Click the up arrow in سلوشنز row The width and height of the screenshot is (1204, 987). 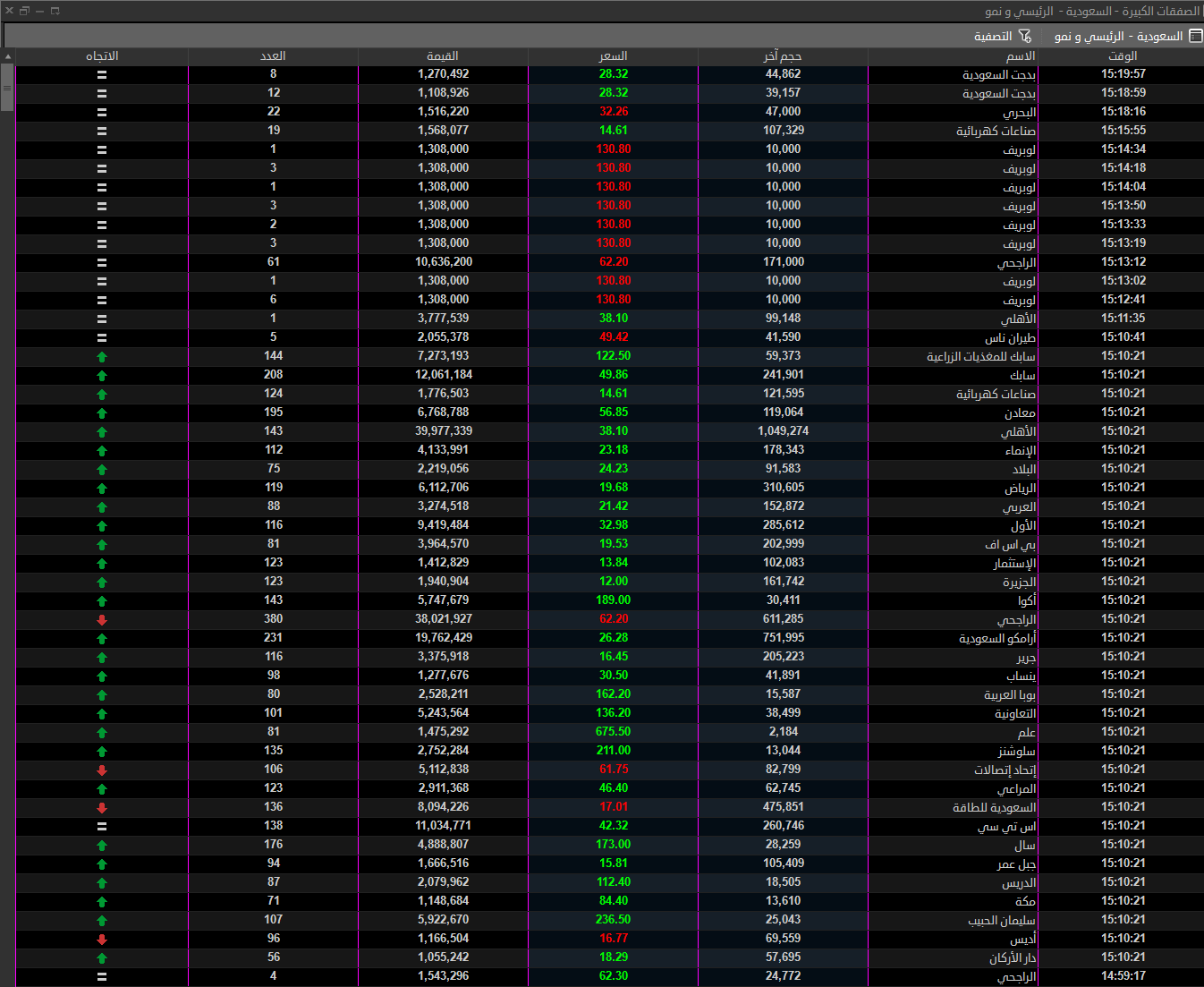(102, 751)
